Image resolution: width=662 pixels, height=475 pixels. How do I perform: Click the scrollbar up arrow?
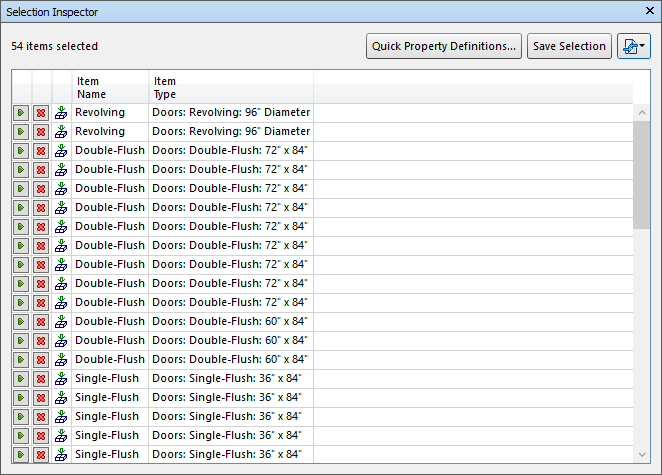[642, 112]
